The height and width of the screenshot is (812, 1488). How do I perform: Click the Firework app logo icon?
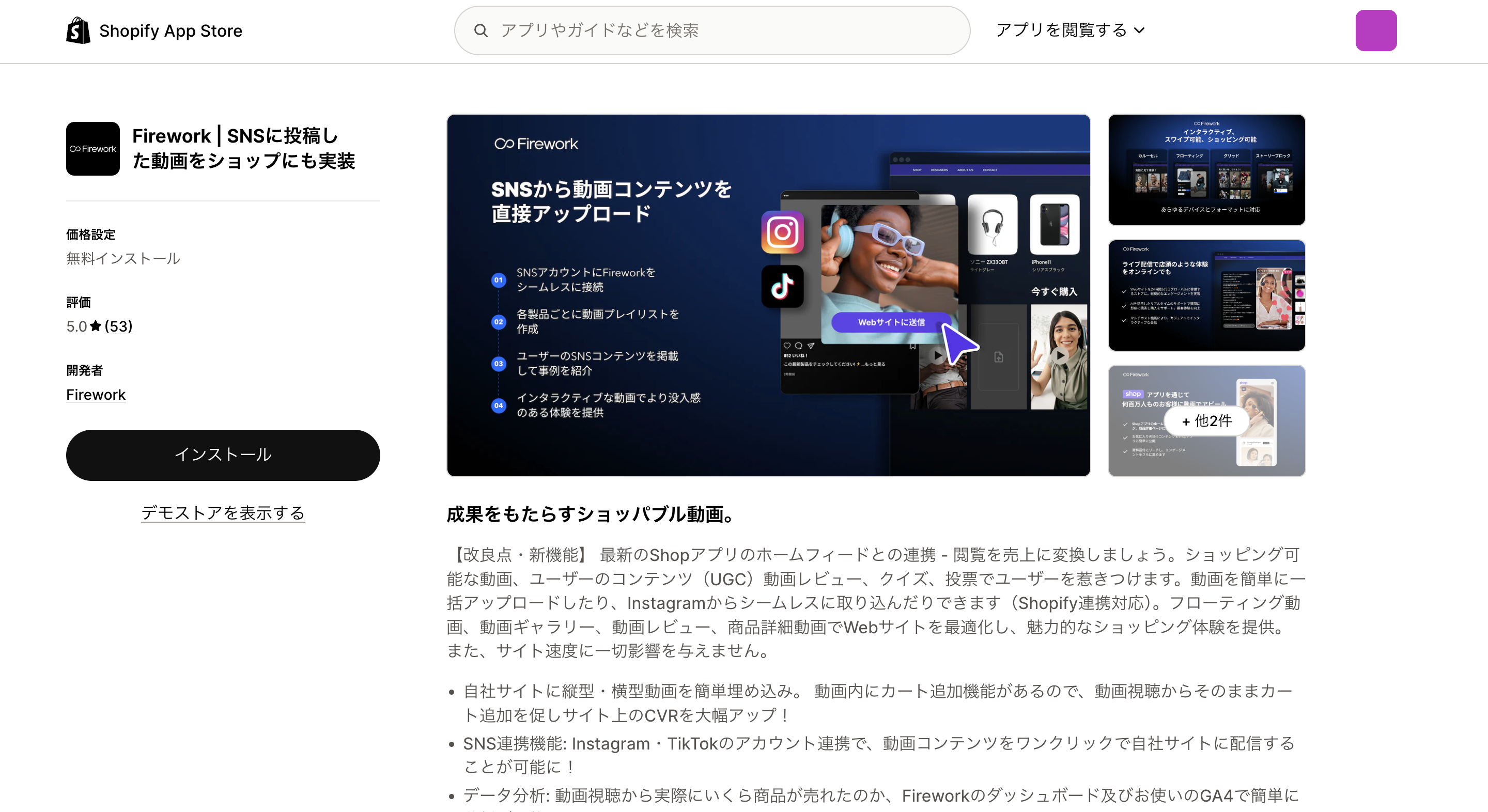(x=93, y=148)
